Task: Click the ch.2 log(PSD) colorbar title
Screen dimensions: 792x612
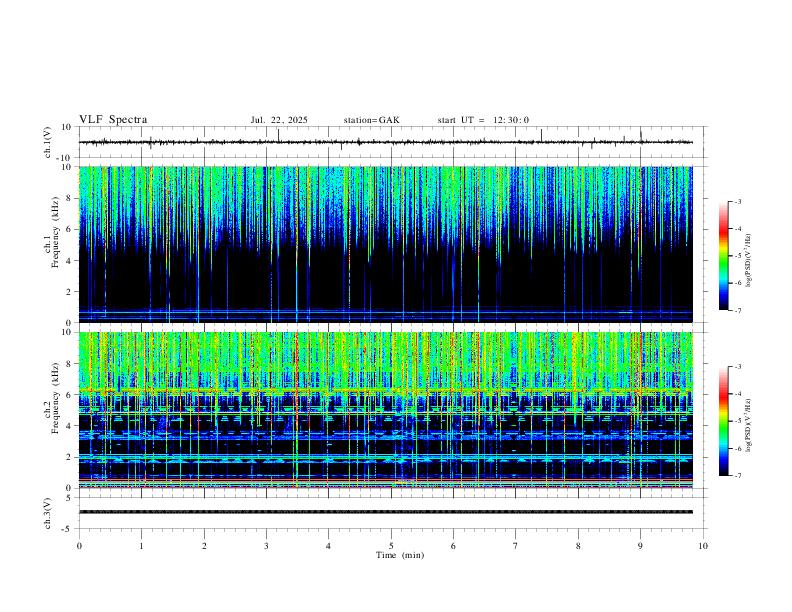Action: (749, 425)
